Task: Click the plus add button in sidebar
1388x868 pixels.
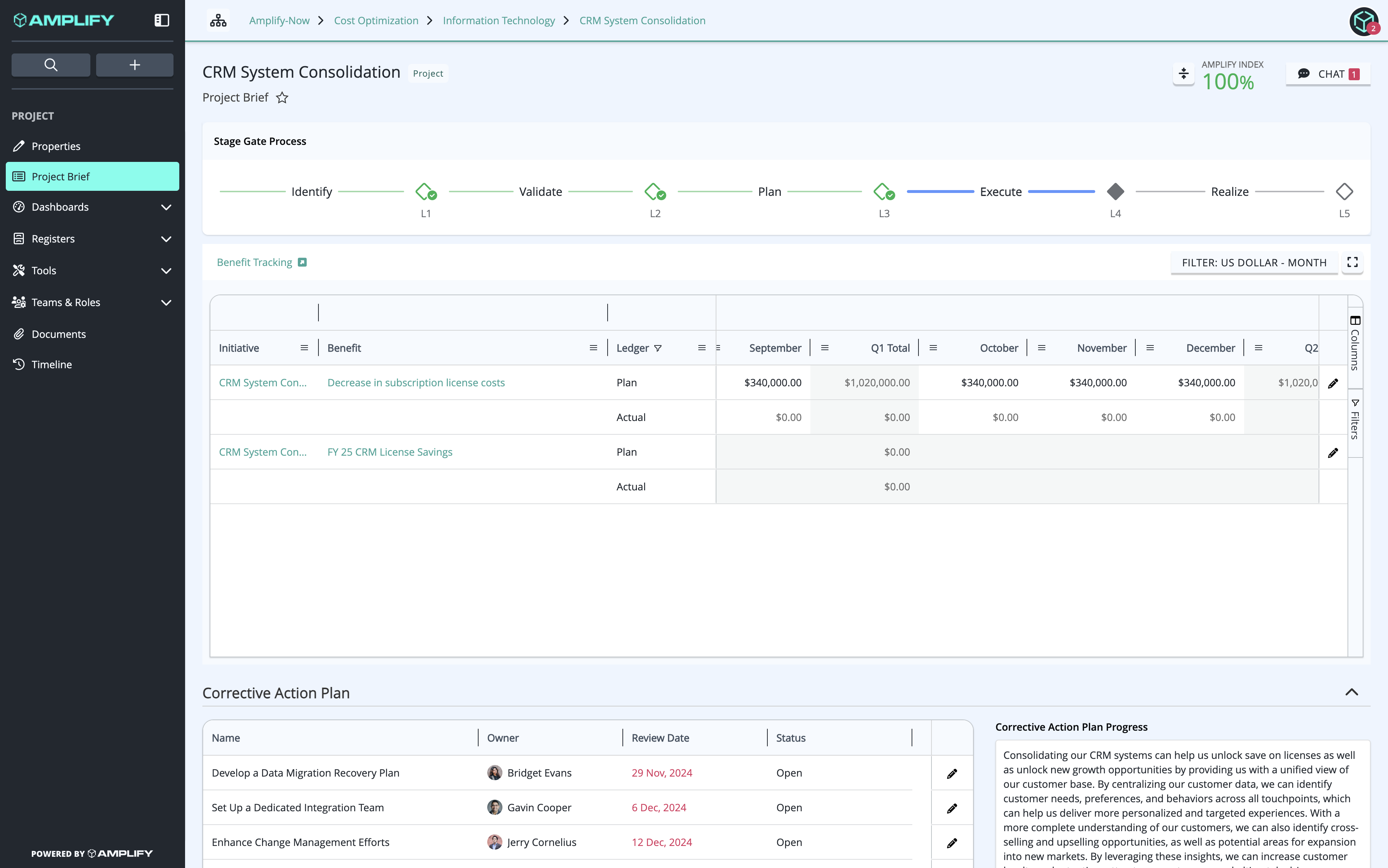Action: coord(134,65)
